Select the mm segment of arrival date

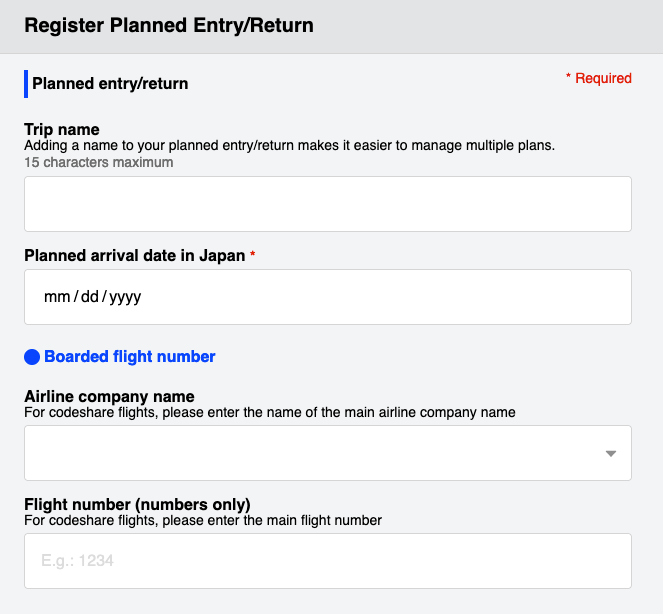coord(57,297)
